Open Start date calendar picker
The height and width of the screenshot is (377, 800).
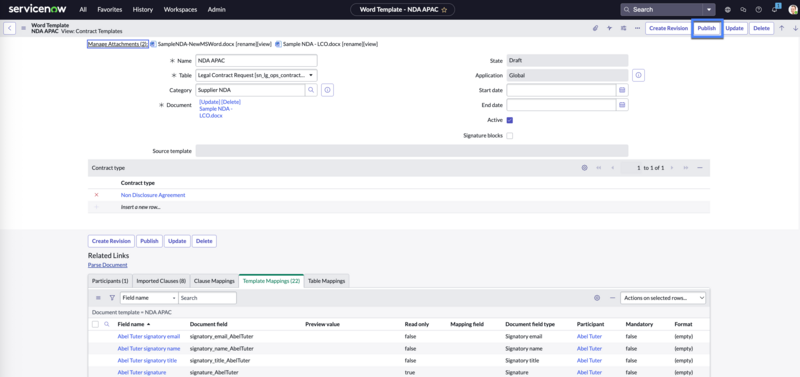pos(622,90)
